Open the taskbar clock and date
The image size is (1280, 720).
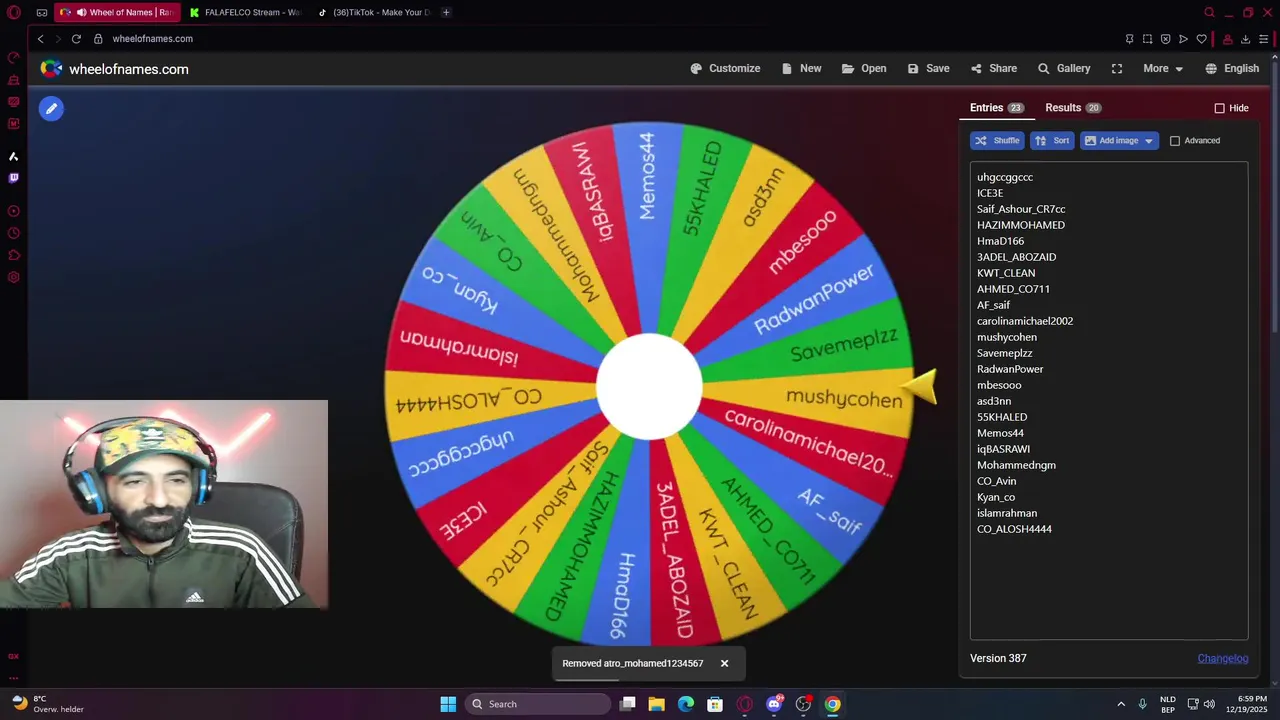pos(1244,704)
